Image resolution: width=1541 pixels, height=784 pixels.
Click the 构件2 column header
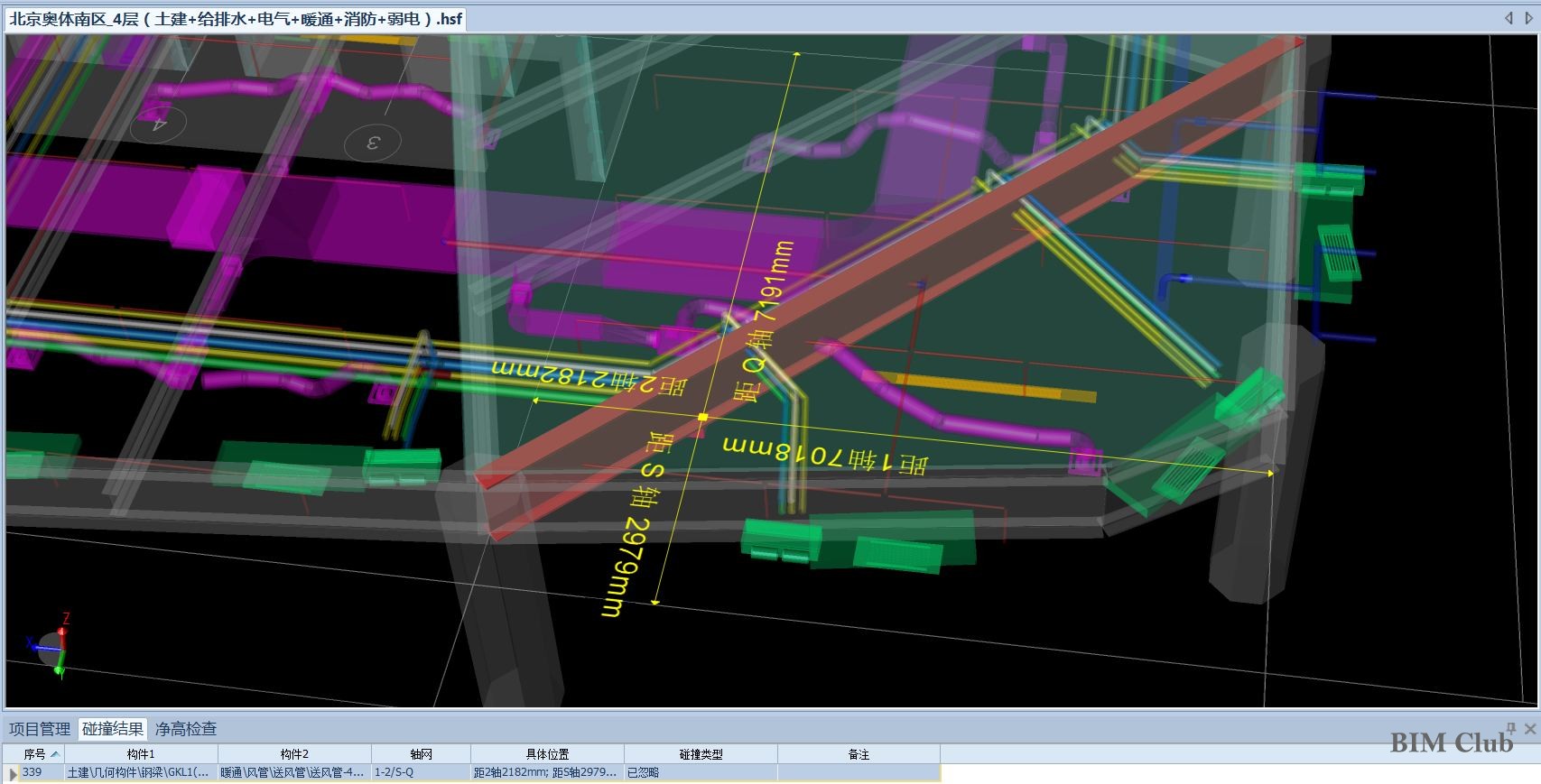(x=294, y=754)
